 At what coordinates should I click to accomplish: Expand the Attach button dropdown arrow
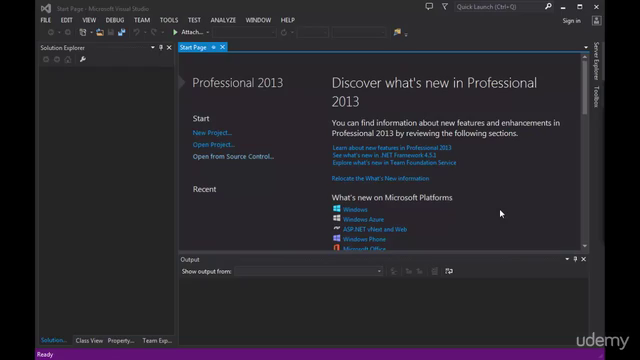pos(208,32)
